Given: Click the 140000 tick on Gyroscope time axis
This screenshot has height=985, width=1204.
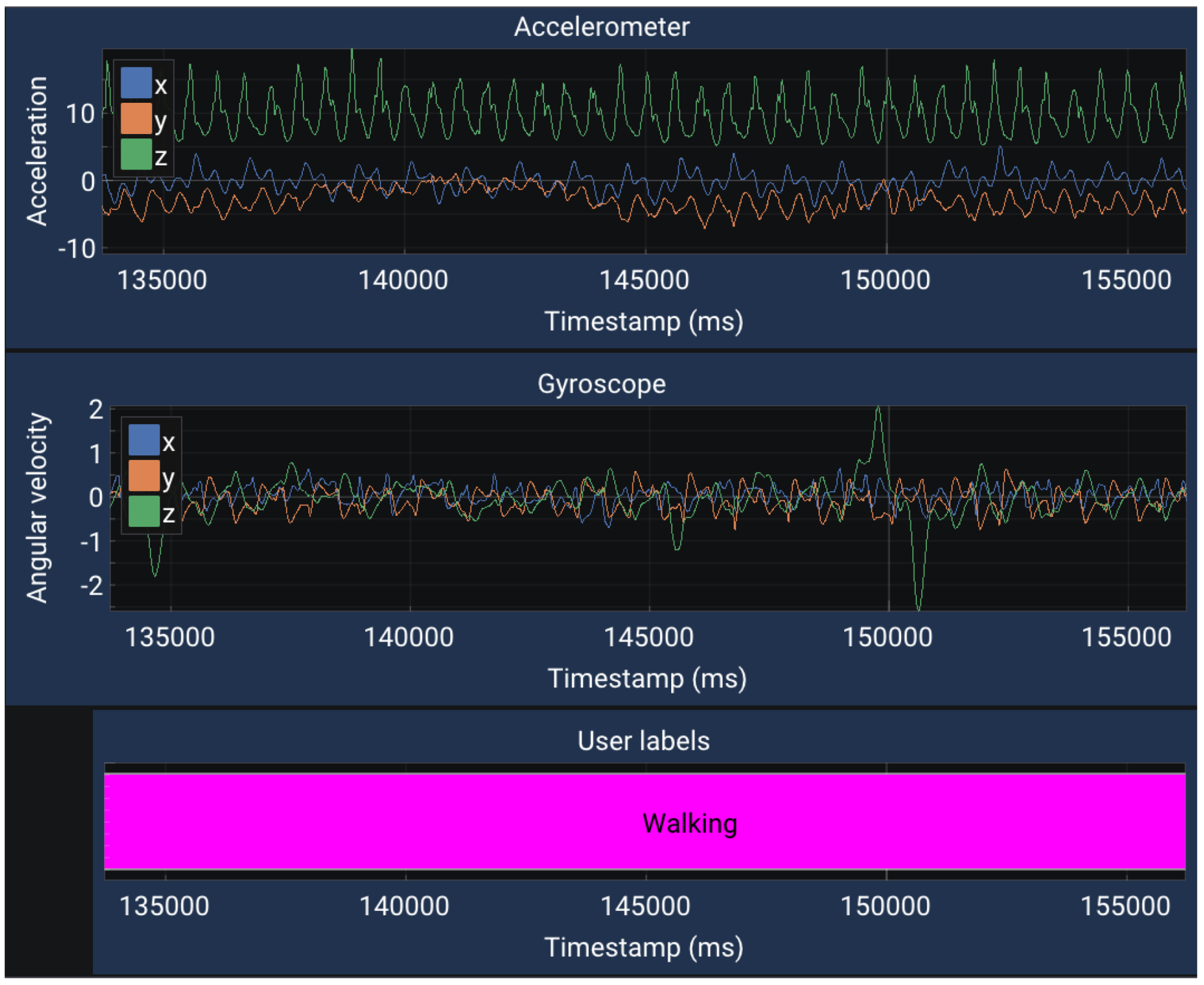Looking at the screenshot, I should click(x=409, y=637).
